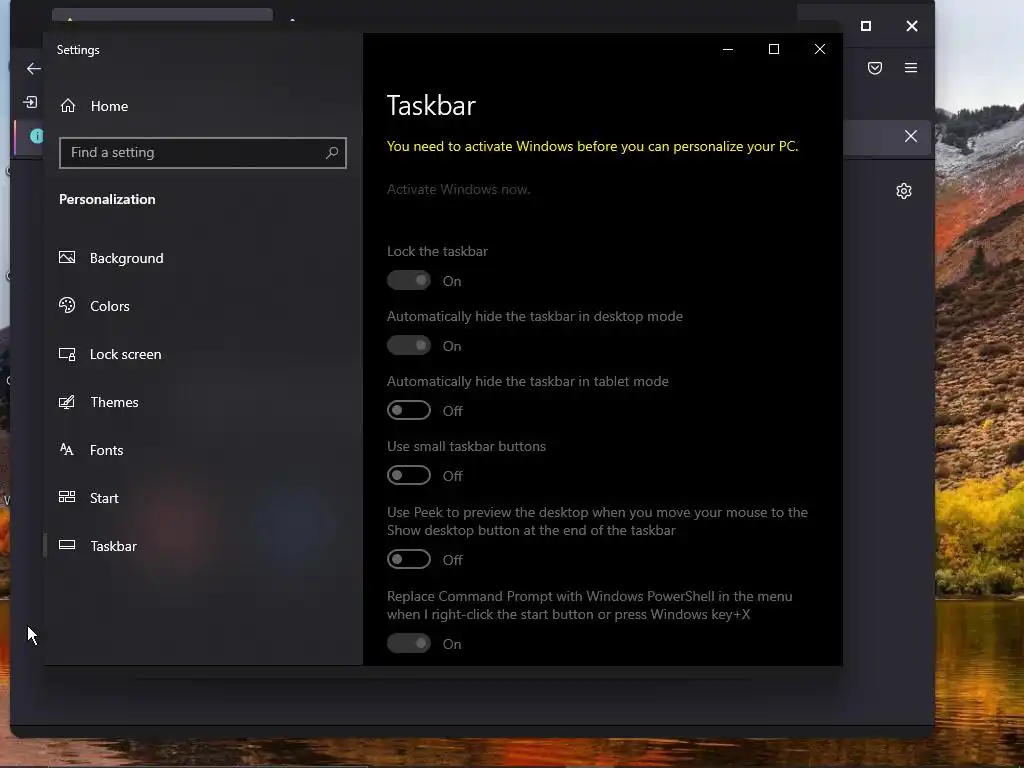Screen dimensions: 1024x768
Task: Click the Themes brush icon
Action: [67, 402]
